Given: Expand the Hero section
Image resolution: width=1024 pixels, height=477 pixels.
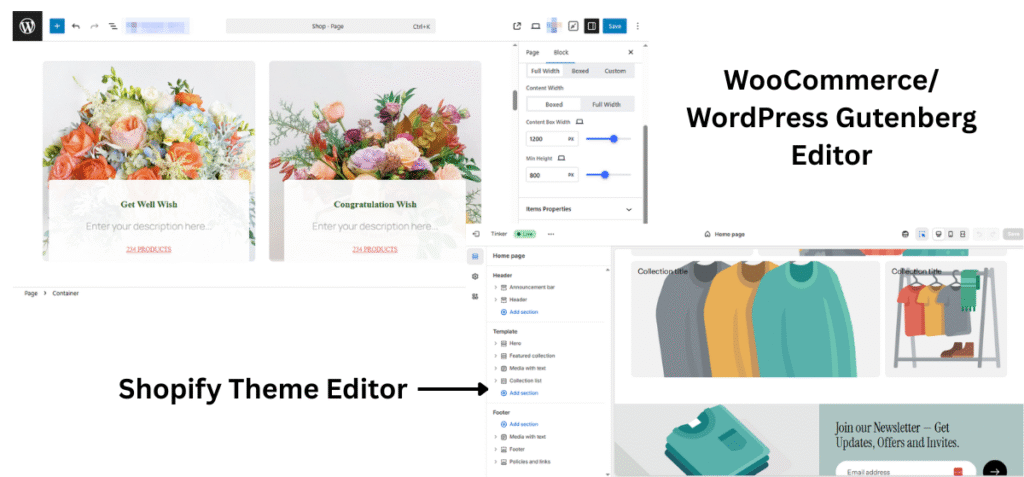Looking at the screenshot, I should 496,343.
